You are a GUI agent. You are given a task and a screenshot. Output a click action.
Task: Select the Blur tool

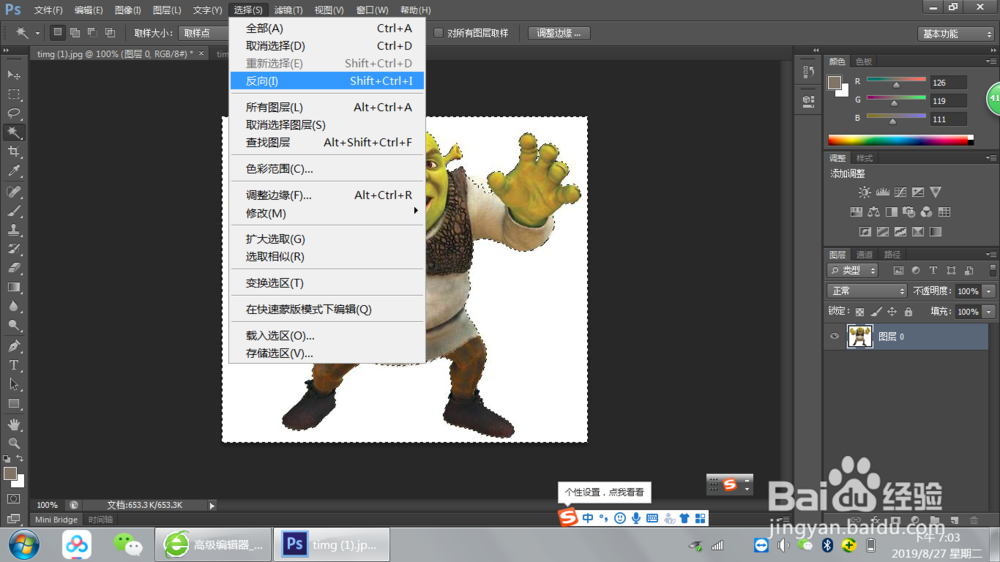point(13,306)
